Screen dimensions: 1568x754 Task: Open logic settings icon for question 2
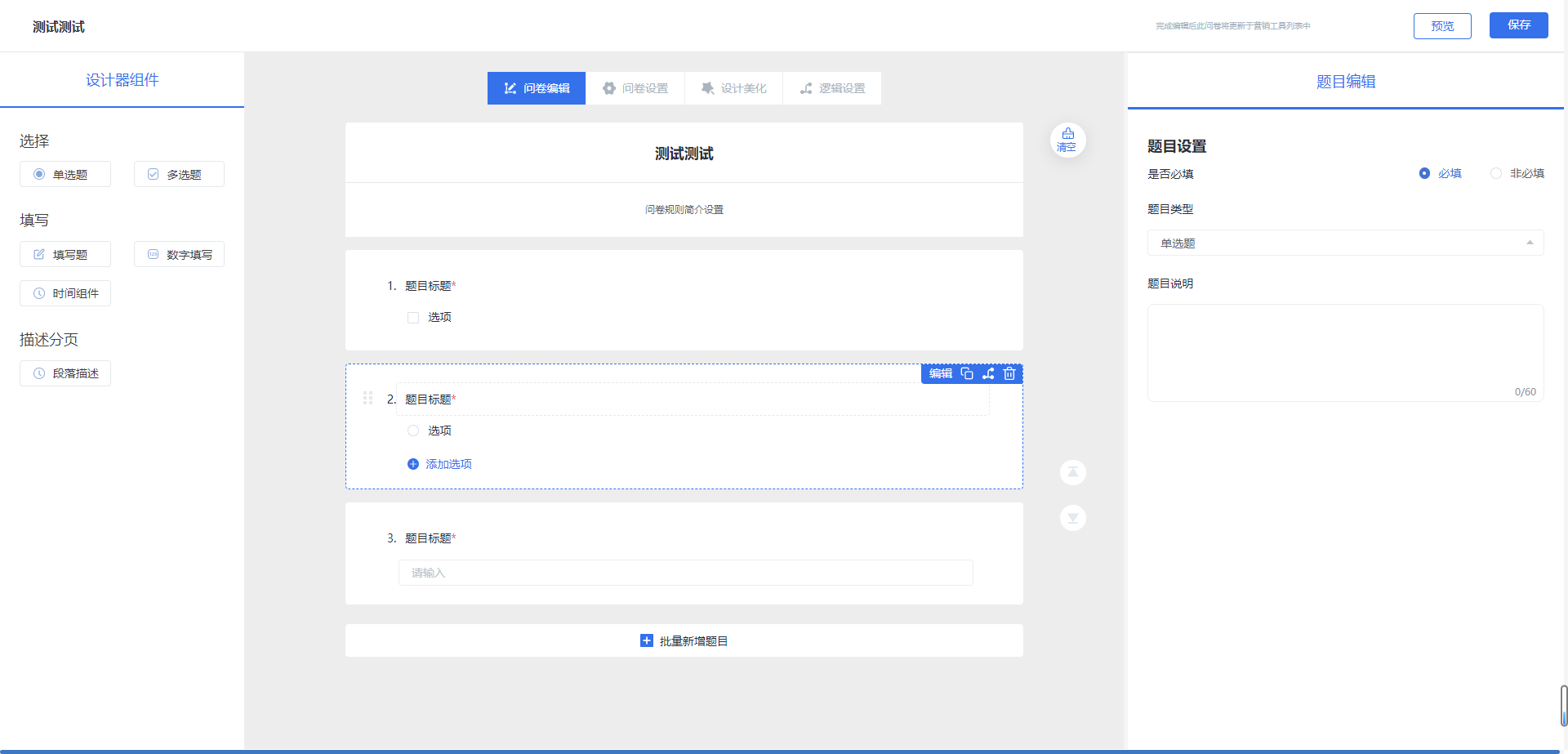pyautogui.click(x=988, y=373)
